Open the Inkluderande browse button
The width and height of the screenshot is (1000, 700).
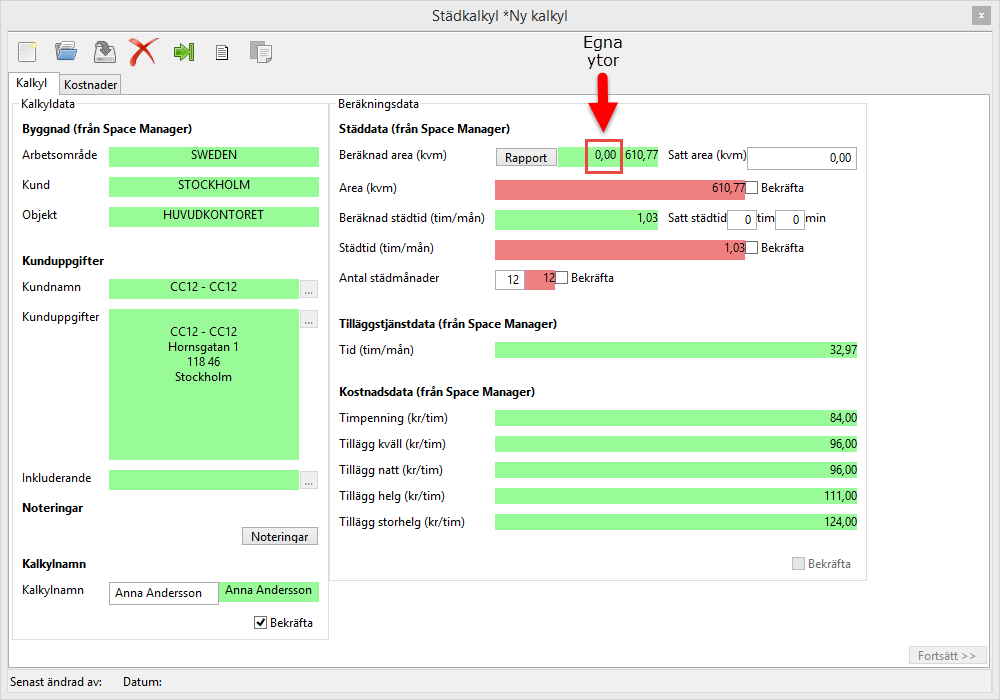point(309,481)
